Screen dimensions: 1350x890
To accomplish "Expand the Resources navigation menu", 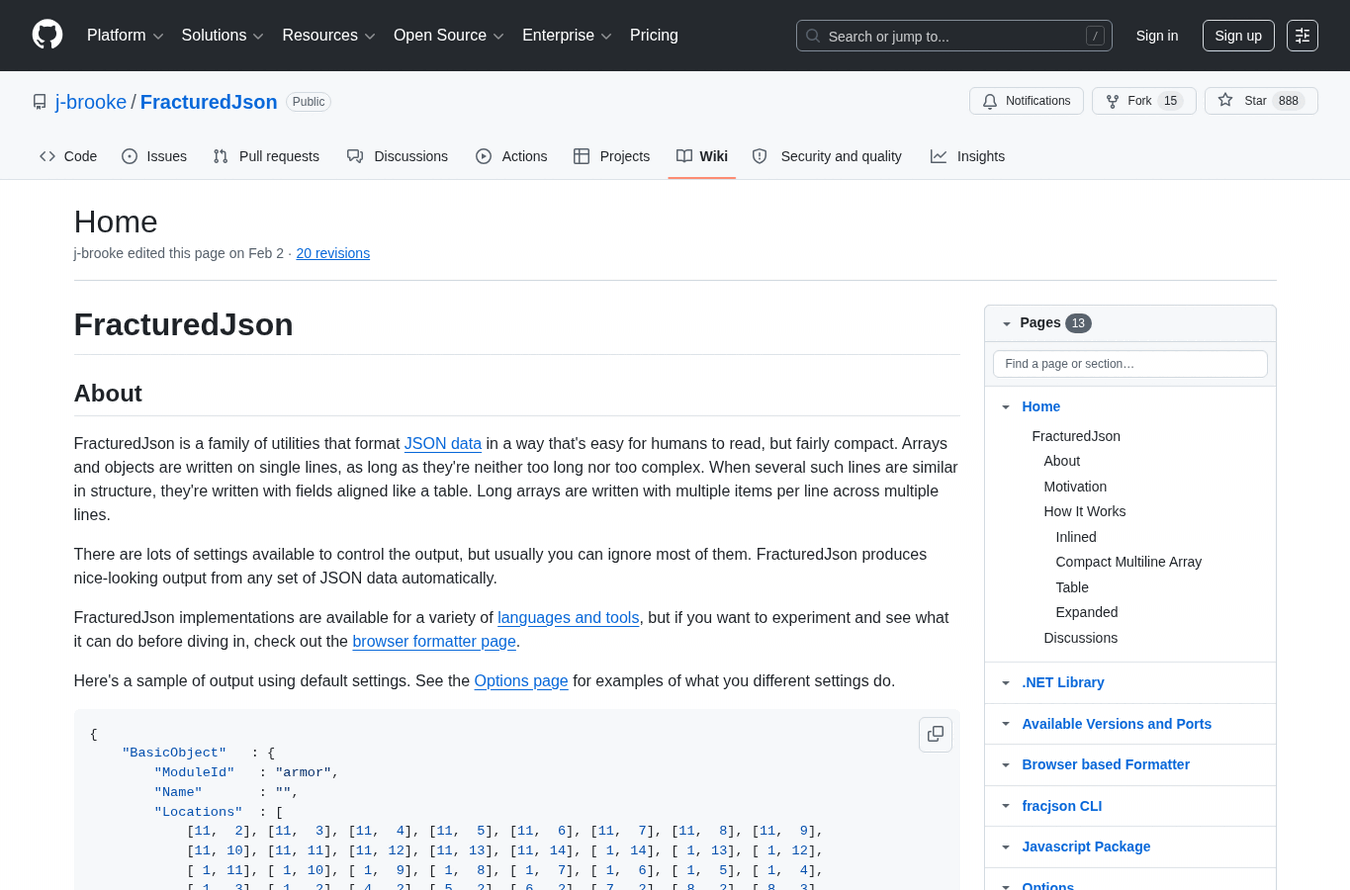I will pyautogui.click(x=328, y=35).
